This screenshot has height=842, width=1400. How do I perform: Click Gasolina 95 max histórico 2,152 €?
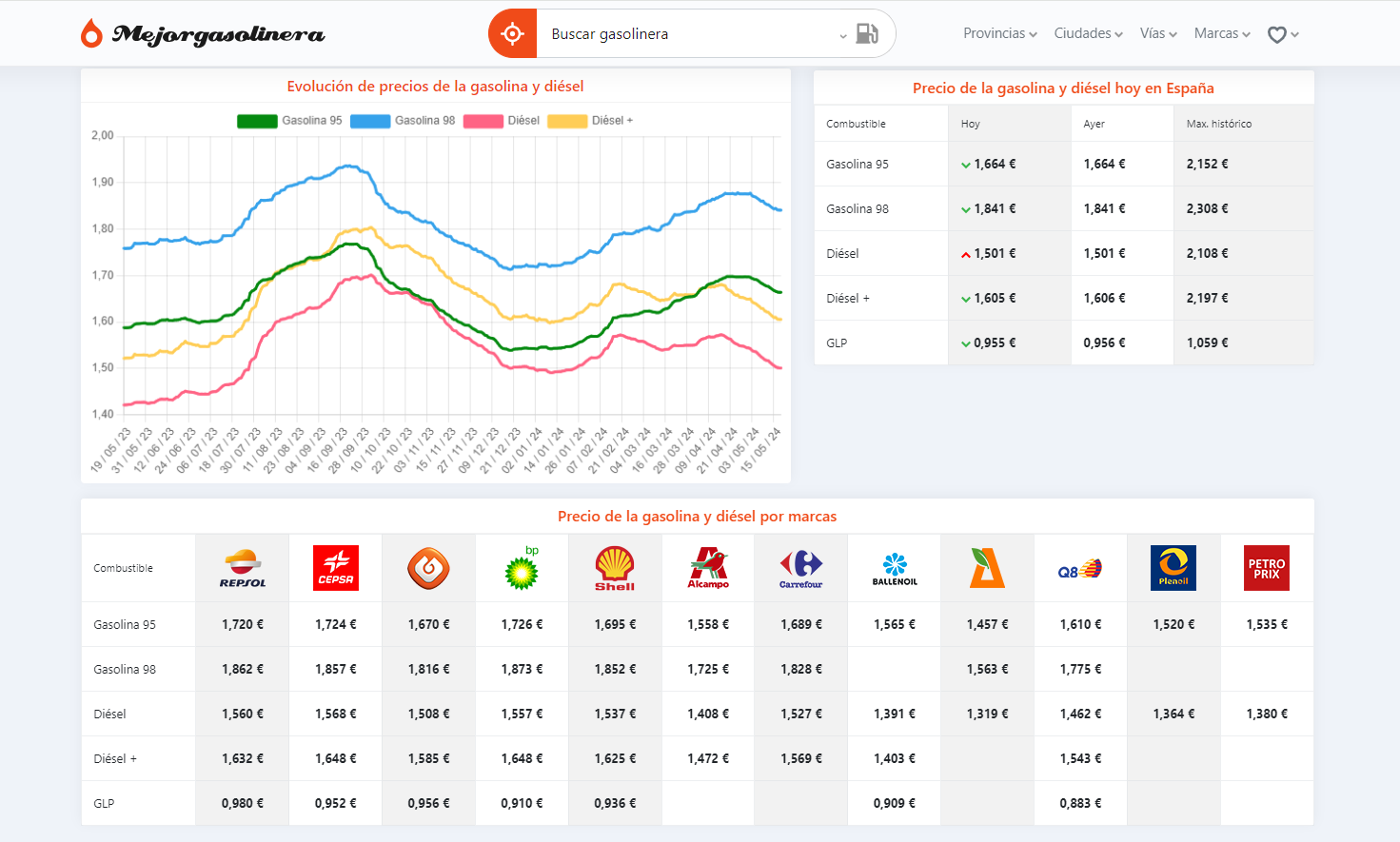[x=1207, y=165]
